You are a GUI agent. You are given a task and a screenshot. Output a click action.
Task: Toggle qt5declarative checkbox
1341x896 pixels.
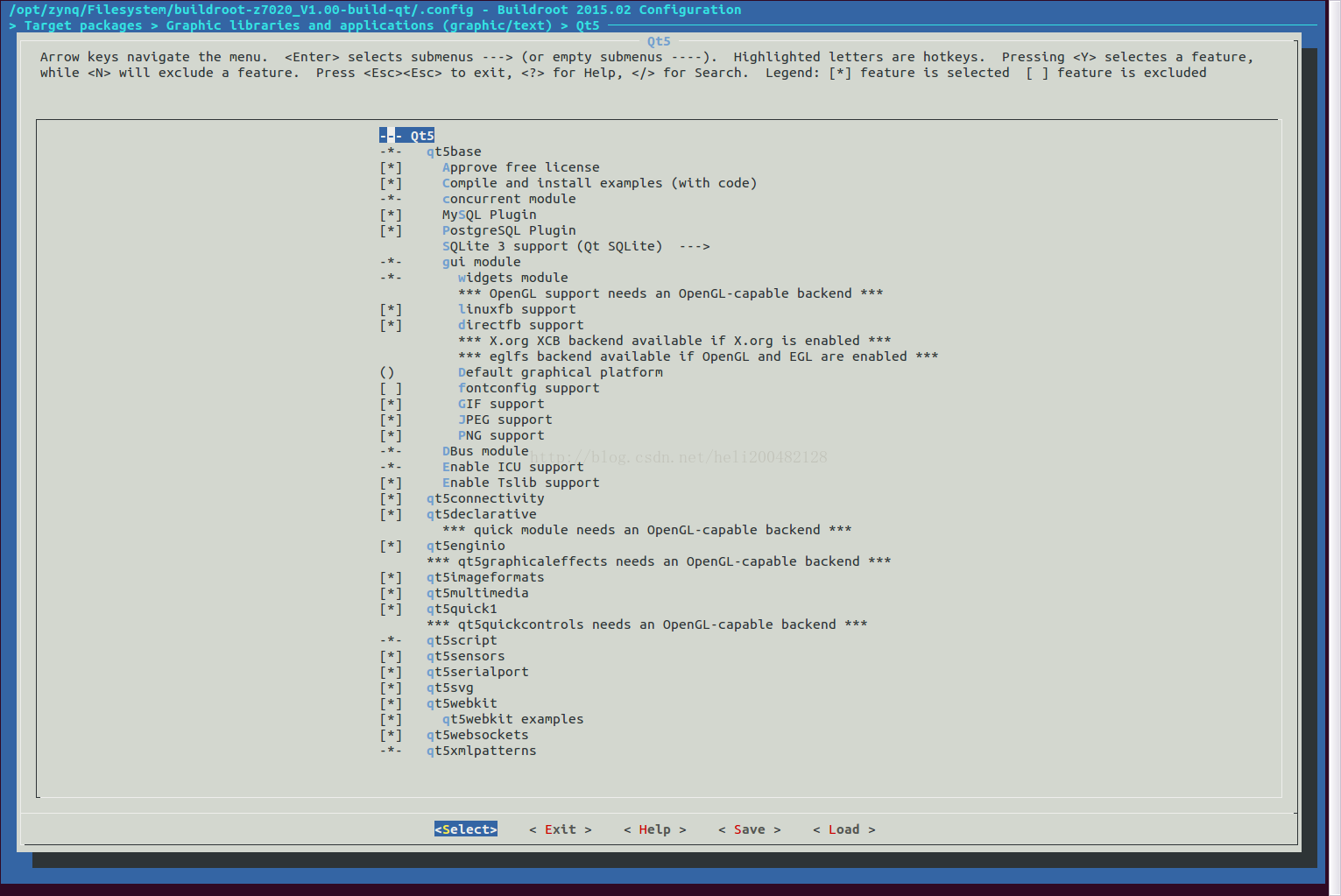tap(391, 514)
